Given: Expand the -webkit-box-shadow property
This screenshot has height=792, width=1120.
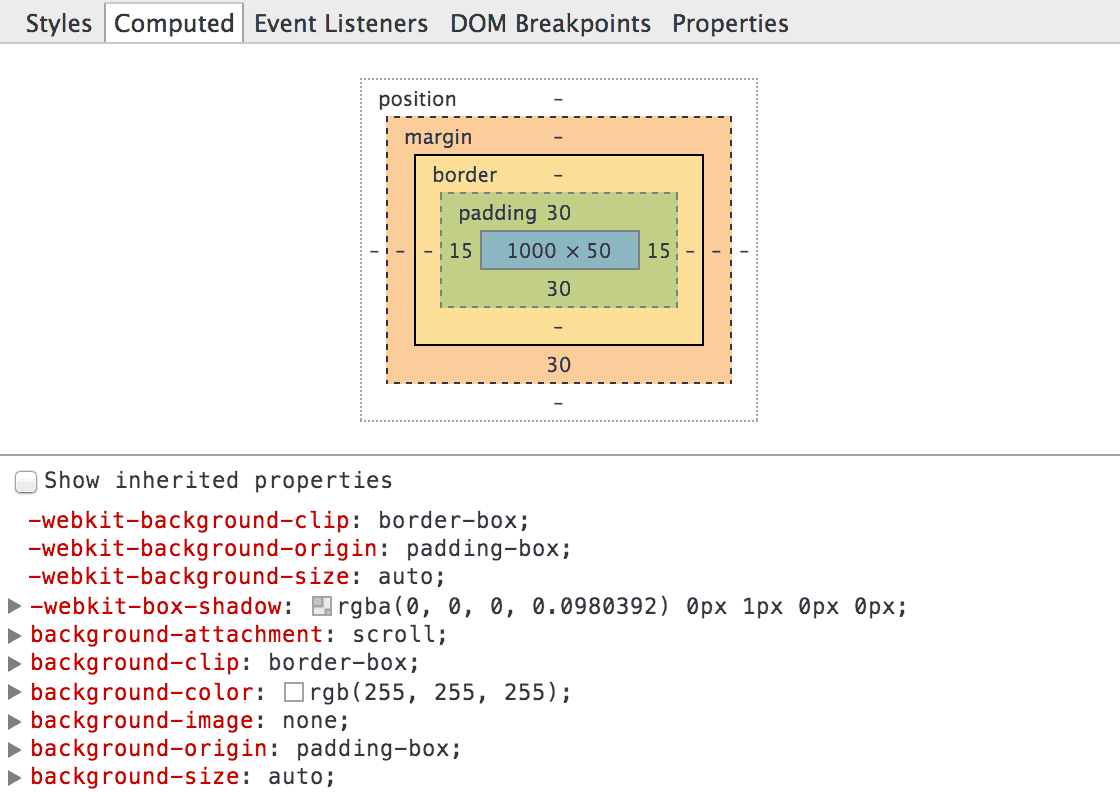Looking at the screenshot, I should pos(14,606).
